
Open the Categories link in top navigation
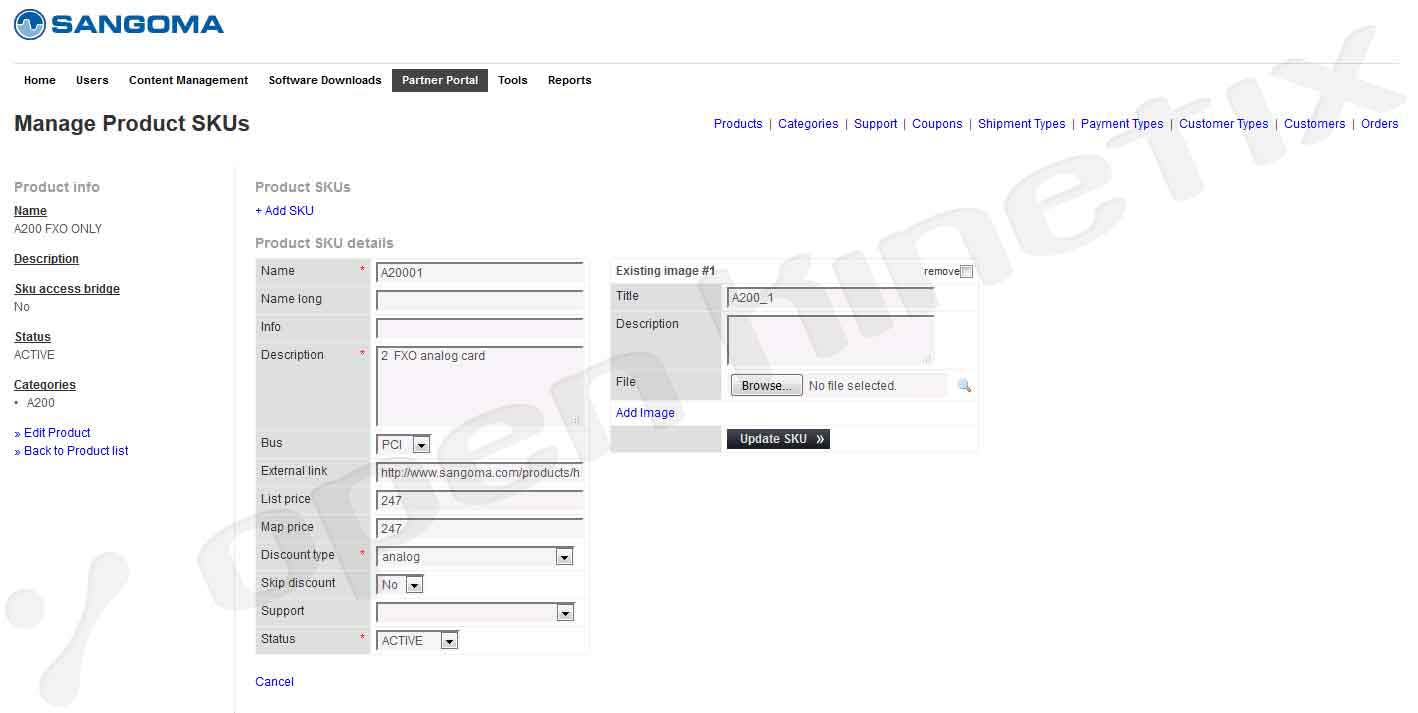[x=808, y=124]
